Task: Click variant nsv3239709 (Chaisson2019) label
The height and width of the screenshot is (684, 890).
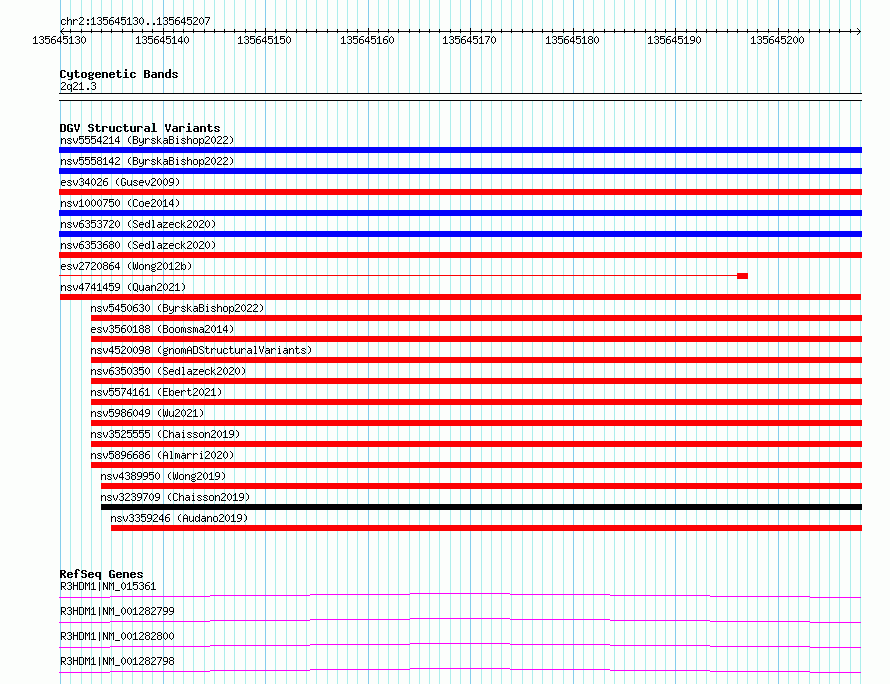Action: [x=175, y=497]
